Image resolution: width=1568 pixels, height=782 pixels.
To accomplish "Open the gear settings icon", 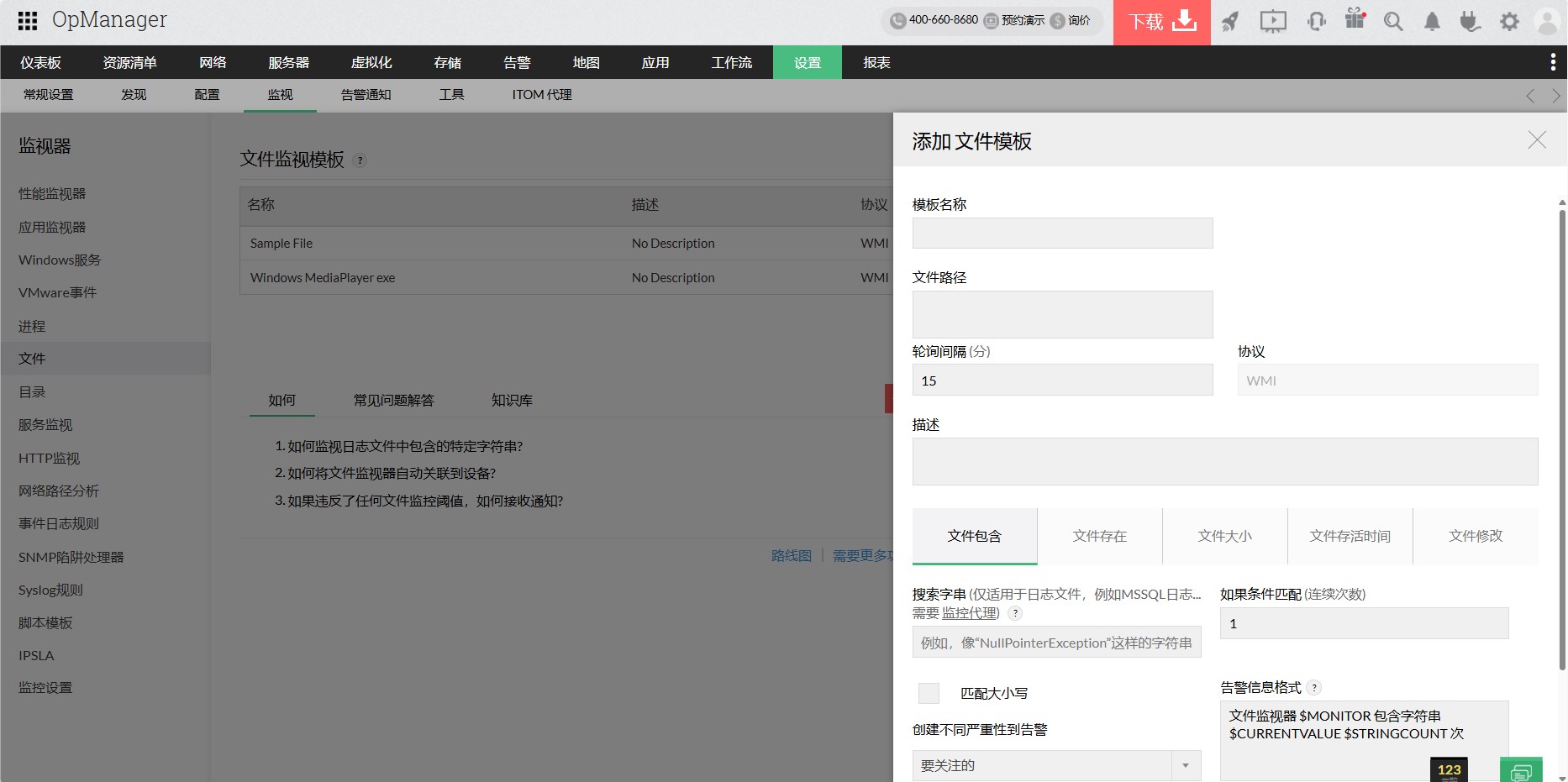I will point(1509,21).
